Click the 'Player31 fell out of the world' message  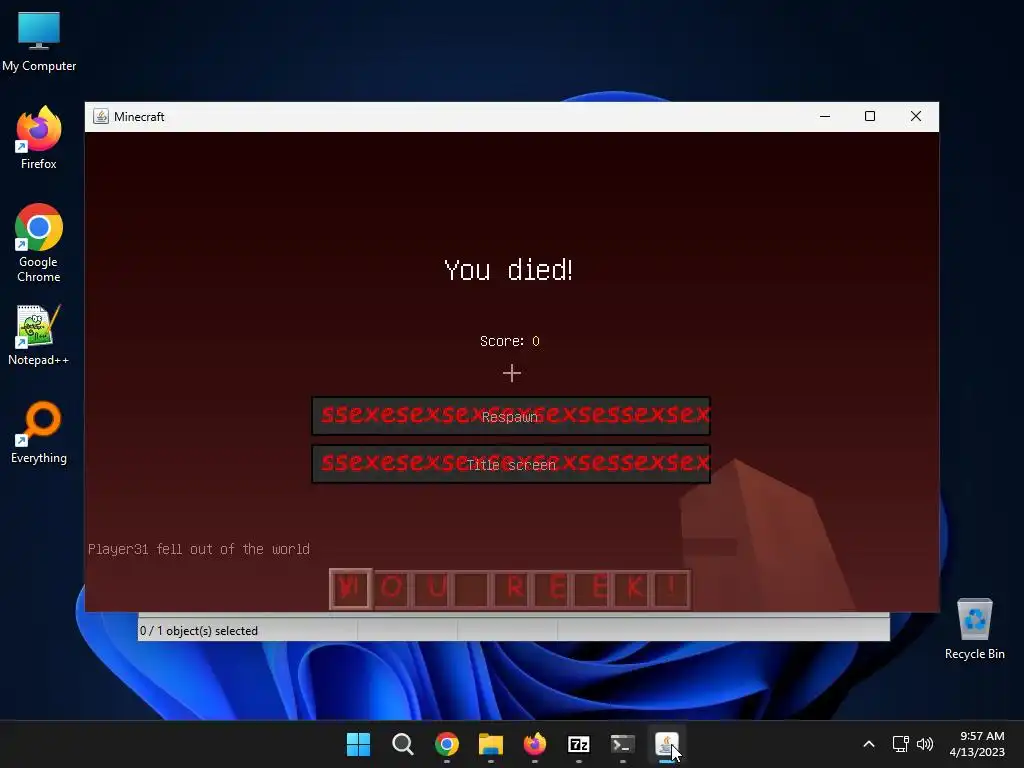pyautogui.click(x=199, y=549)
